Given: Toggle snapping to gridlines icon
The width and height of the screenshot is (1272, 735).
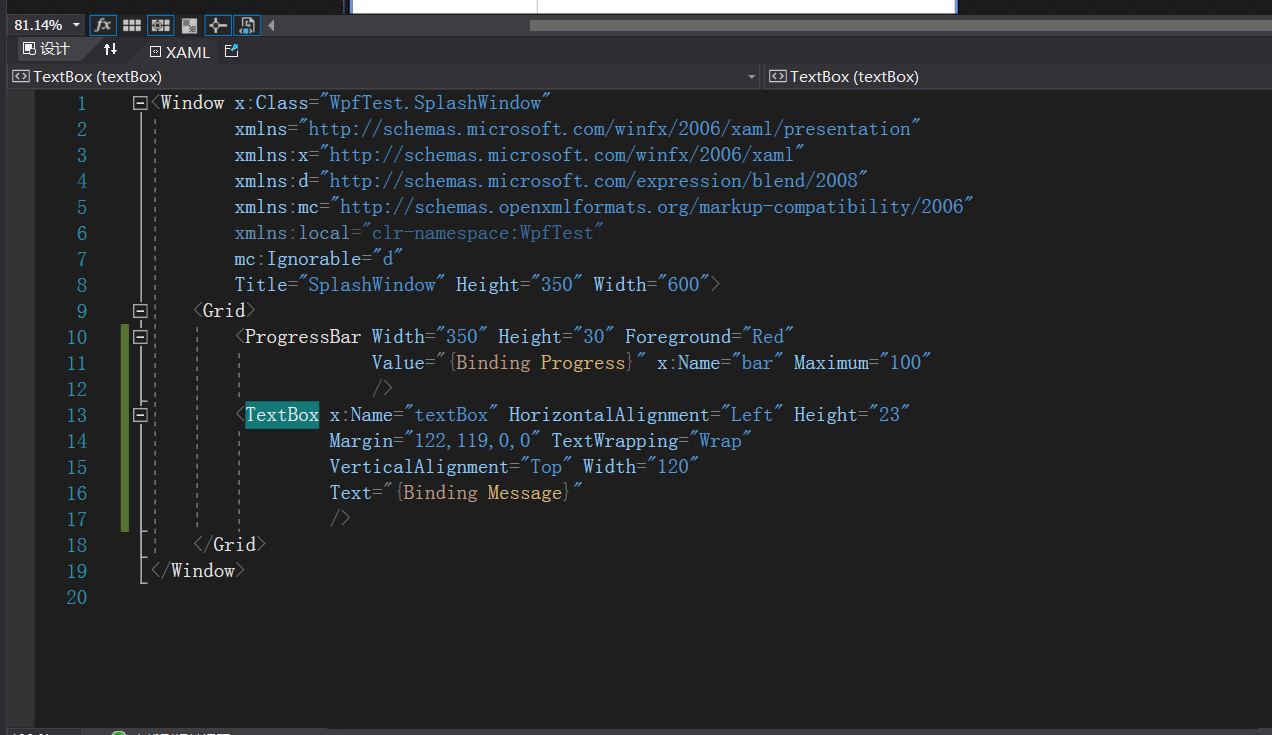Looking at the screenshot, I should pos(159,25).
